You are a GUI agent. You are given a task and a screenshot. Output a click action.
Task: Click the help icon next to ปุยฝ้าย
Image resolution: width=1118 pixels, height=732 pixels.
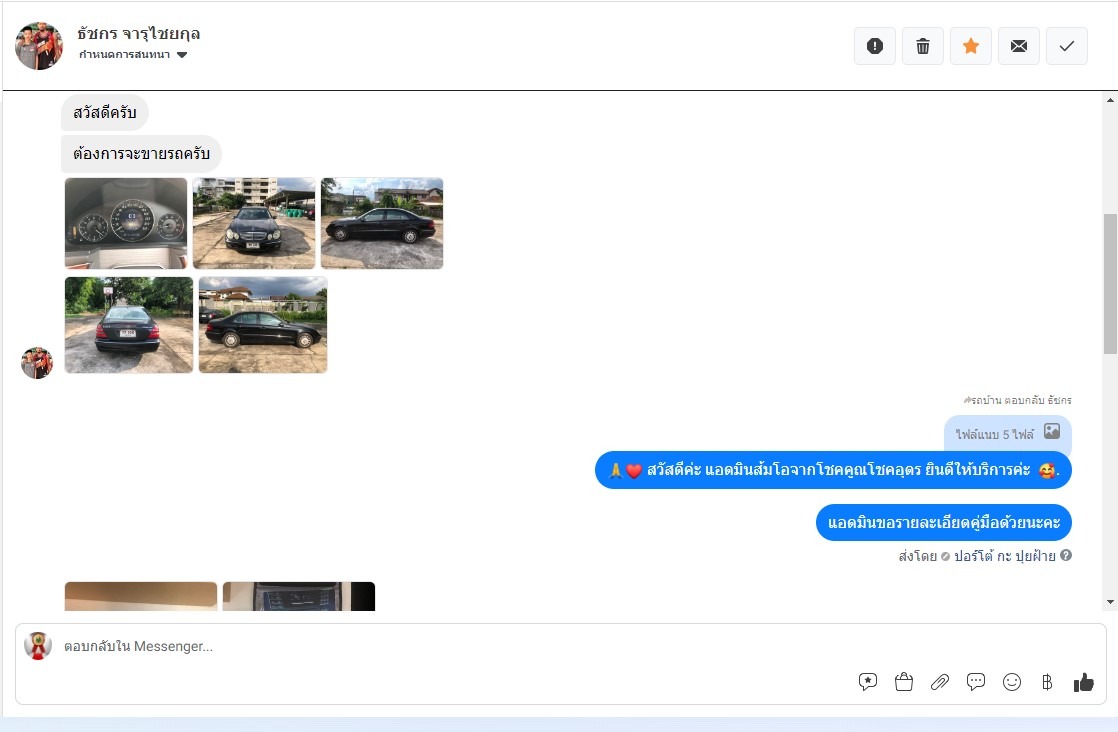click(1066, 555)
